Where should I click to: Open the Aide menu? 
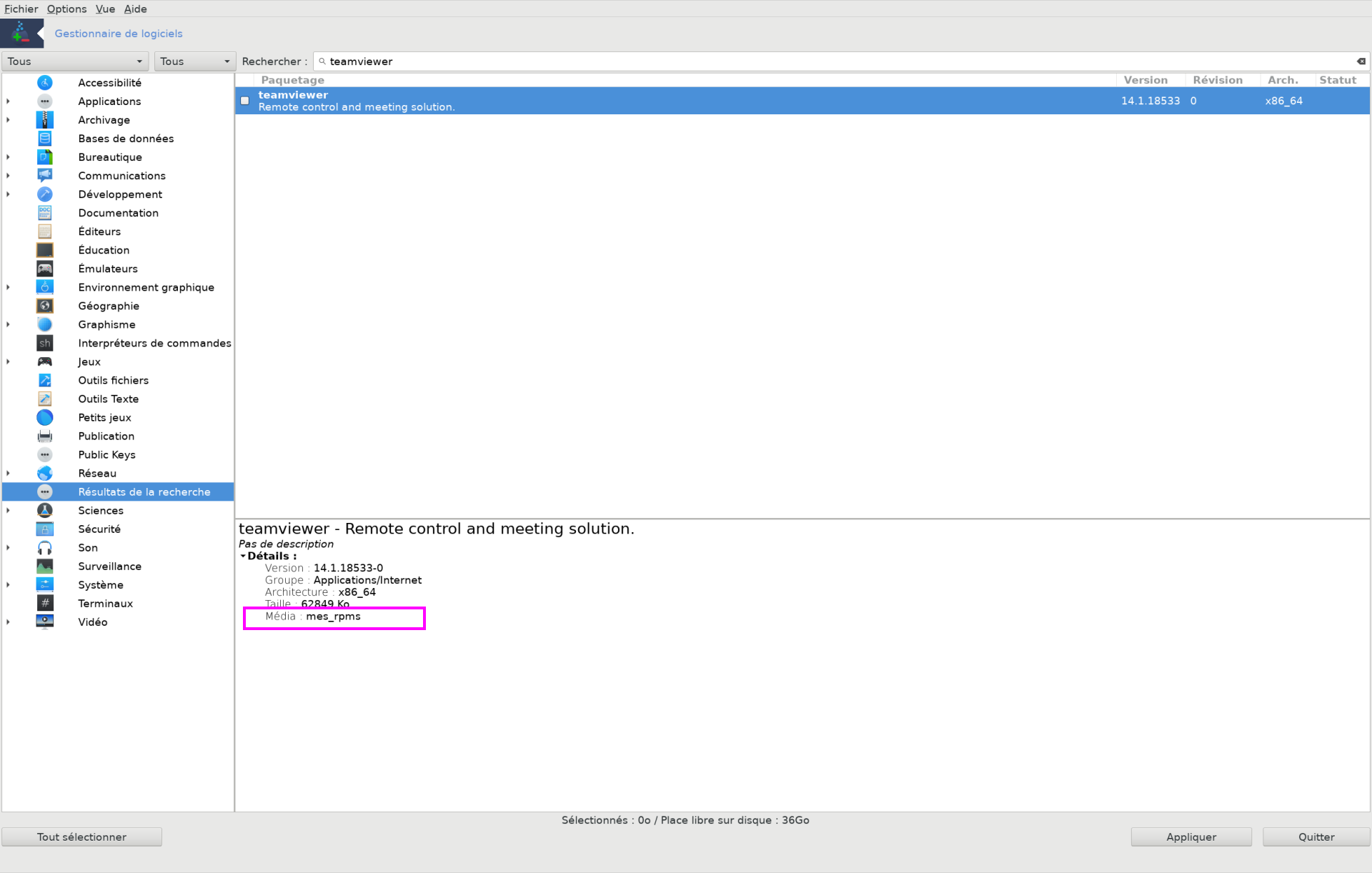tap(135, 9)
